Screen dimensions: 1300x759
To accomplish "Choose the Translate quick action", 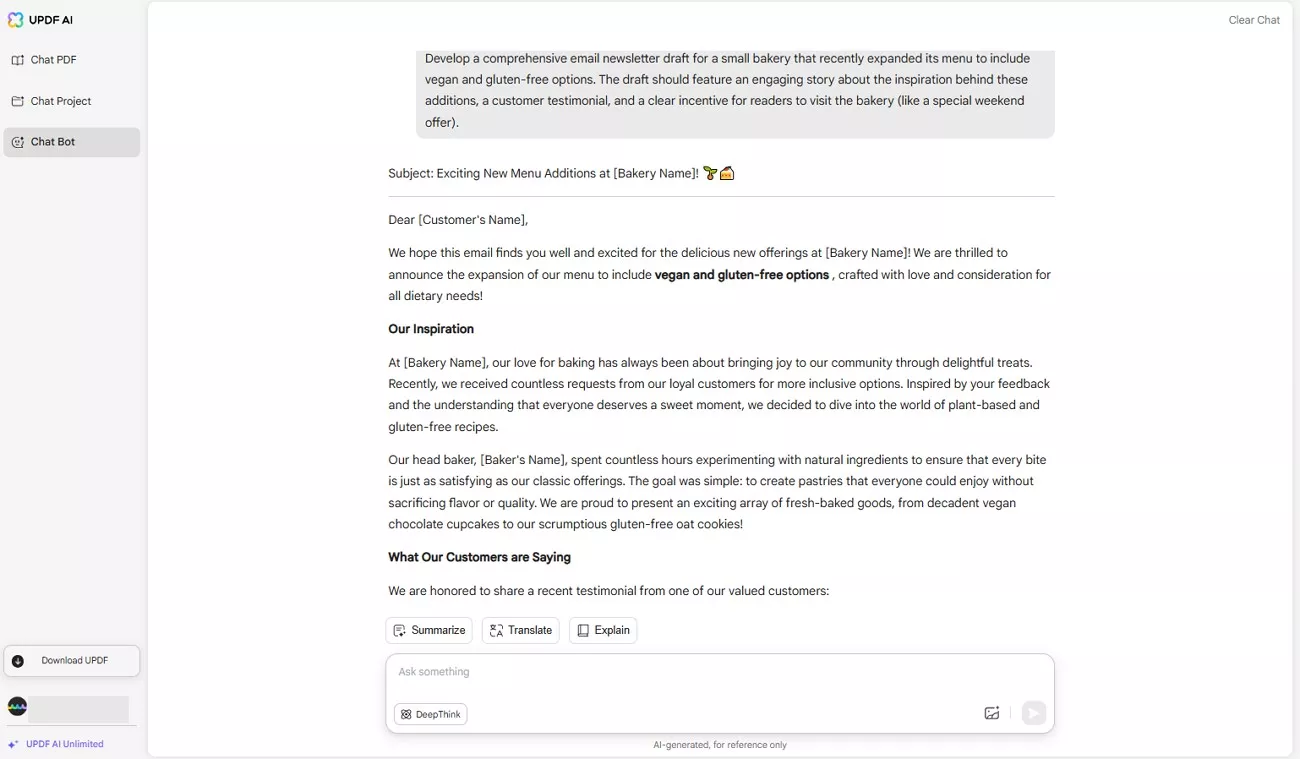I will (520, 630).
